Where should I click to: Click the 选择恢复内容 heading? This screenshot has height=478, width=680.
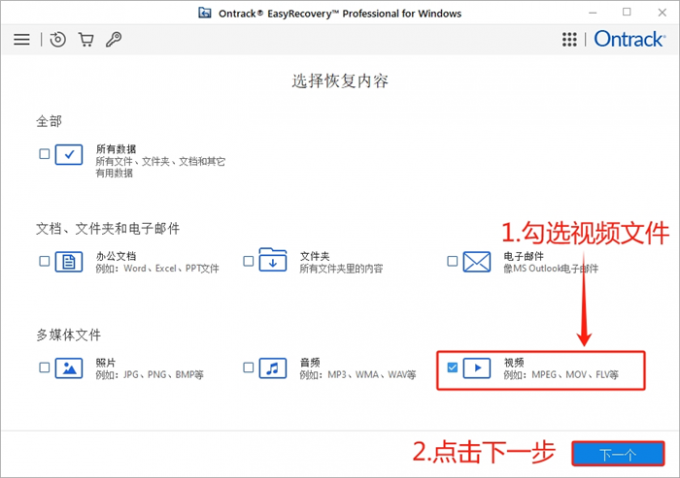pos(340,81)
